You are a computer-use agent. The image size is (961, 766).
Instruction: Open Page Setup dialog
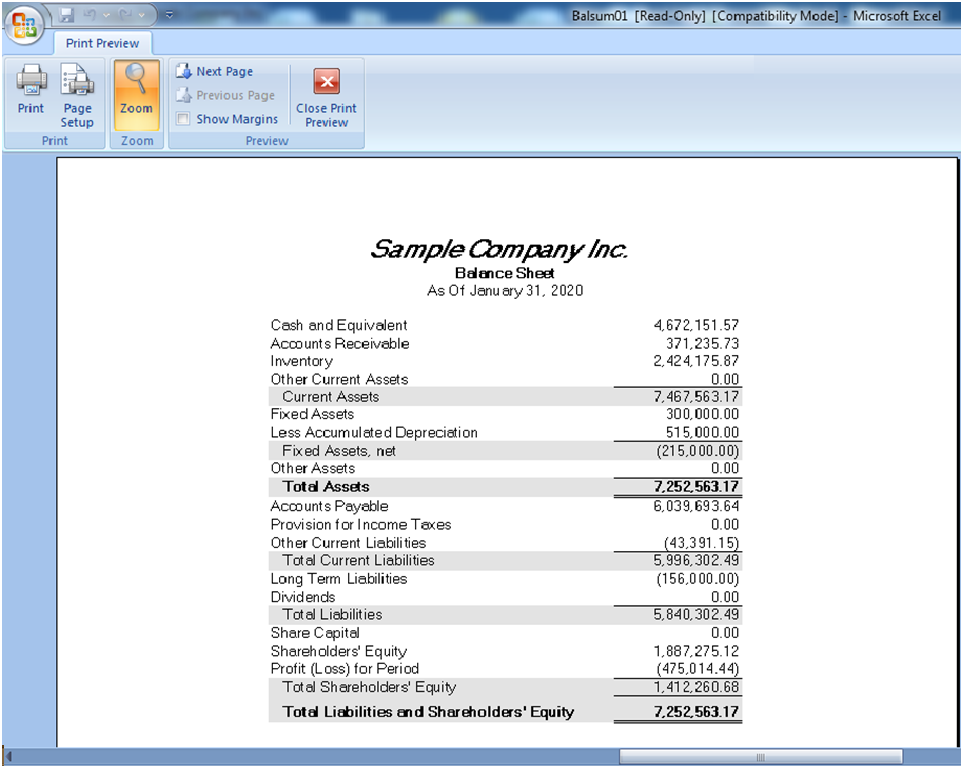(77, 96)
